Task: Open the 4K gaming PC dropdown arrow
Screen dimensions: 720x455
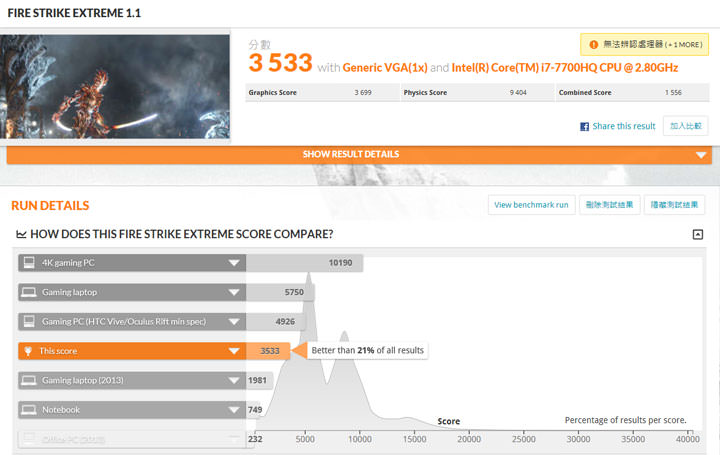Action: pyautogui.click(x=233, y=263)
